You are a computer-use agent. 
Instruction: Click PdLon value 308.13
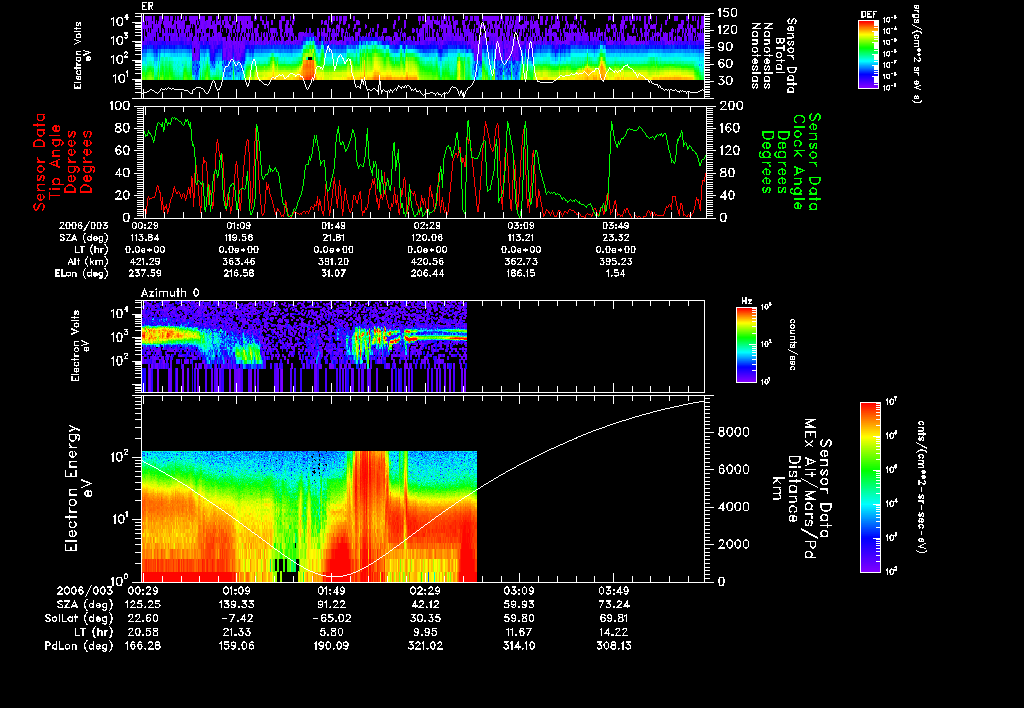614,645
